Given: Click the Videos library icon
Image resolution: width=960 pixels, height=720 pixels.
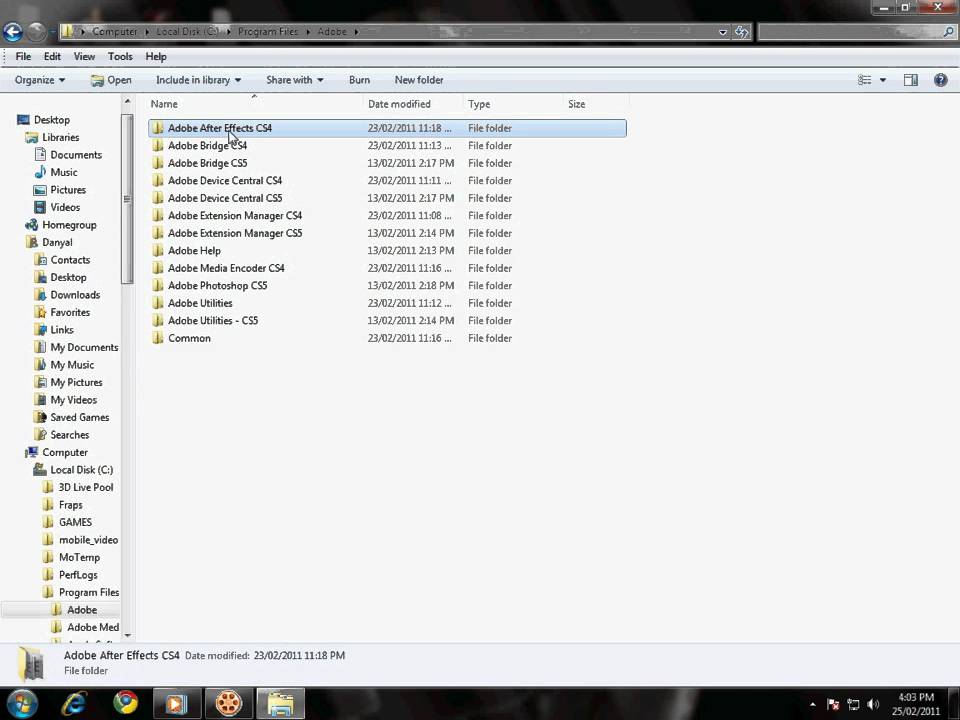Looking at the screenshot, I should 40,208.
